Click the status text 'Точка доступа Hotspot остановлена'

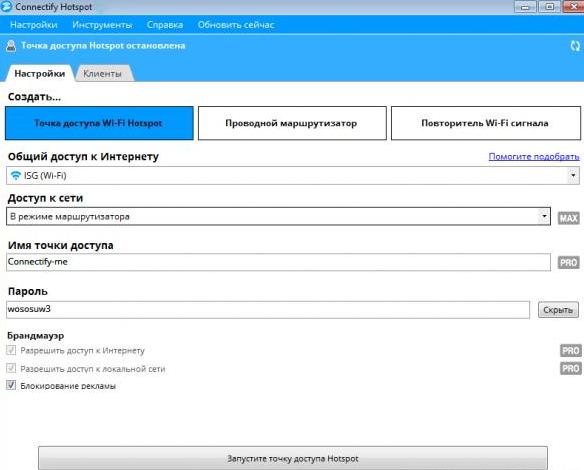point(103,46)
